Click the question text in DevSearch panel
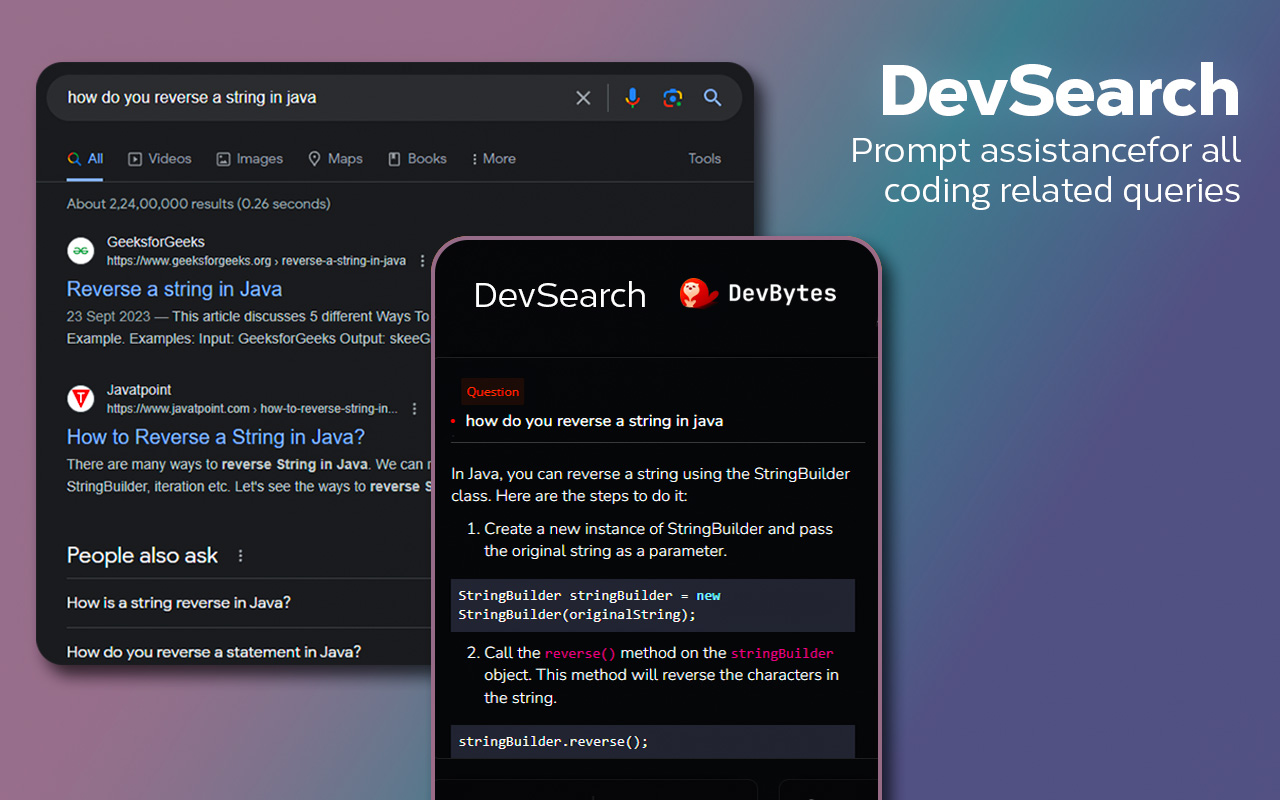This screenshot has width=1280, height=800. click(x=594, y=421)
